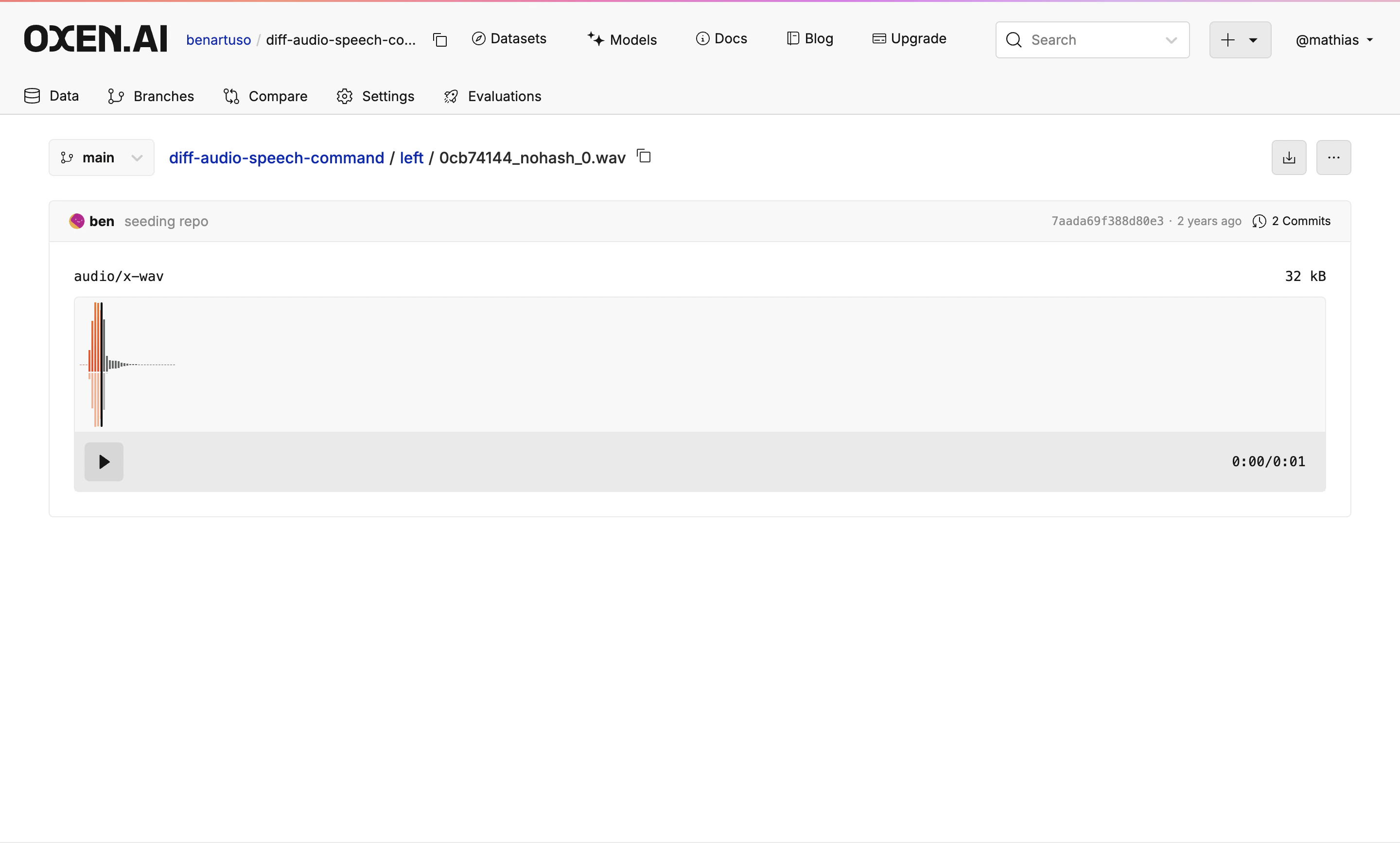Play the audio file
1400x843 pixels.
(x=104, y=461)
